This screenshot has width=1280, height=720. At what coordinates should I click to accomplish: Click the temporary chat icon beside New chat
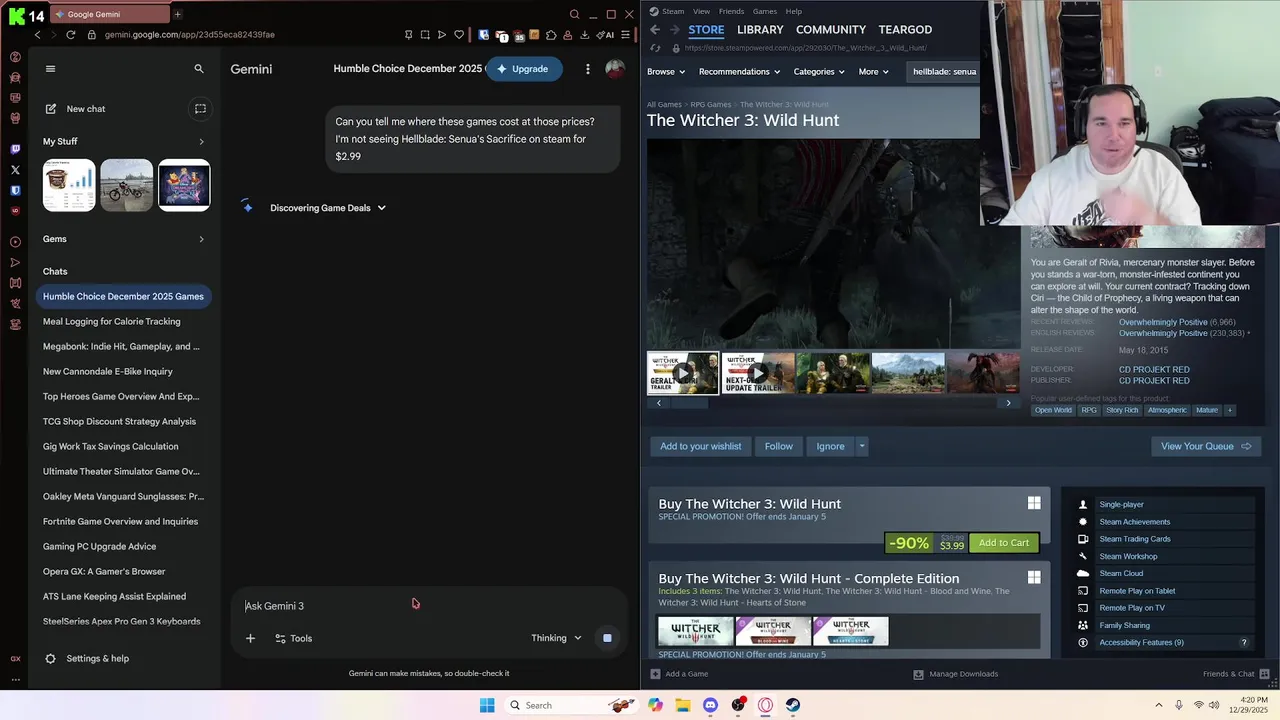point(200,109)
